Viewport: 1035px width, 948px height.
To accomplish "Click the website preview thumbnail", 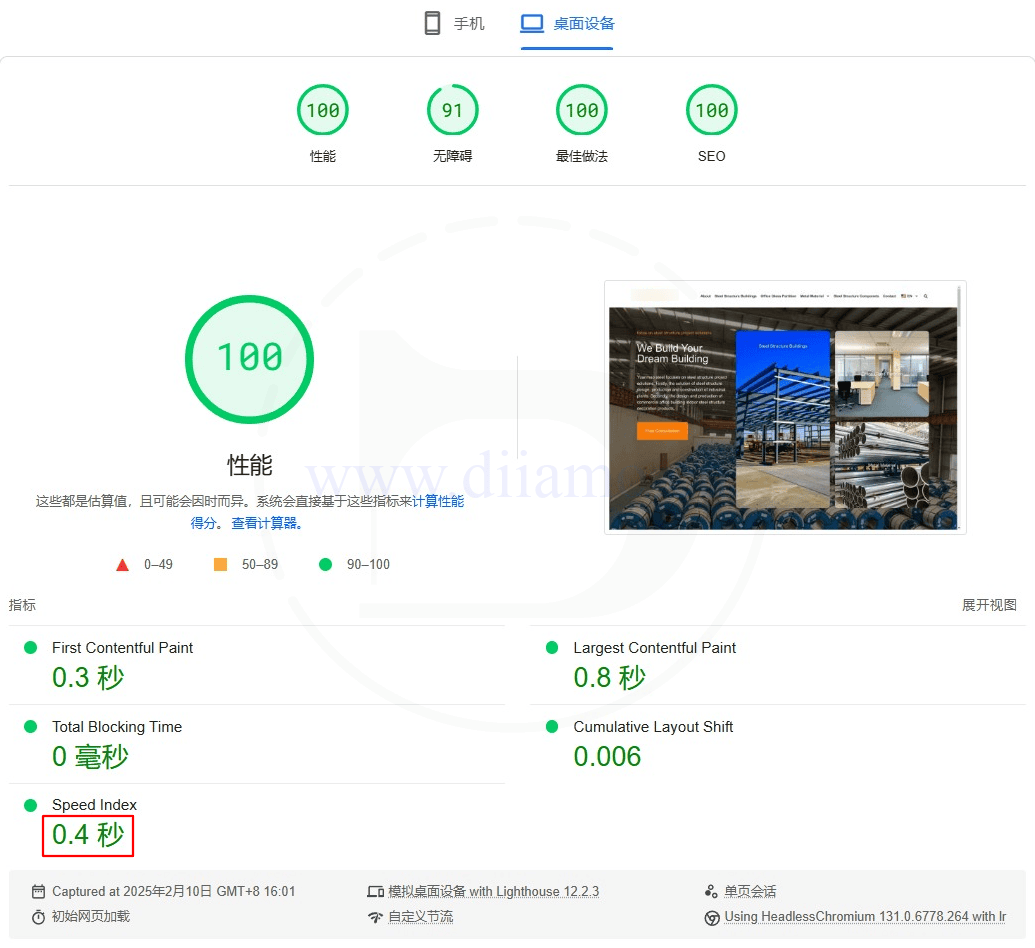I will 784,407.
